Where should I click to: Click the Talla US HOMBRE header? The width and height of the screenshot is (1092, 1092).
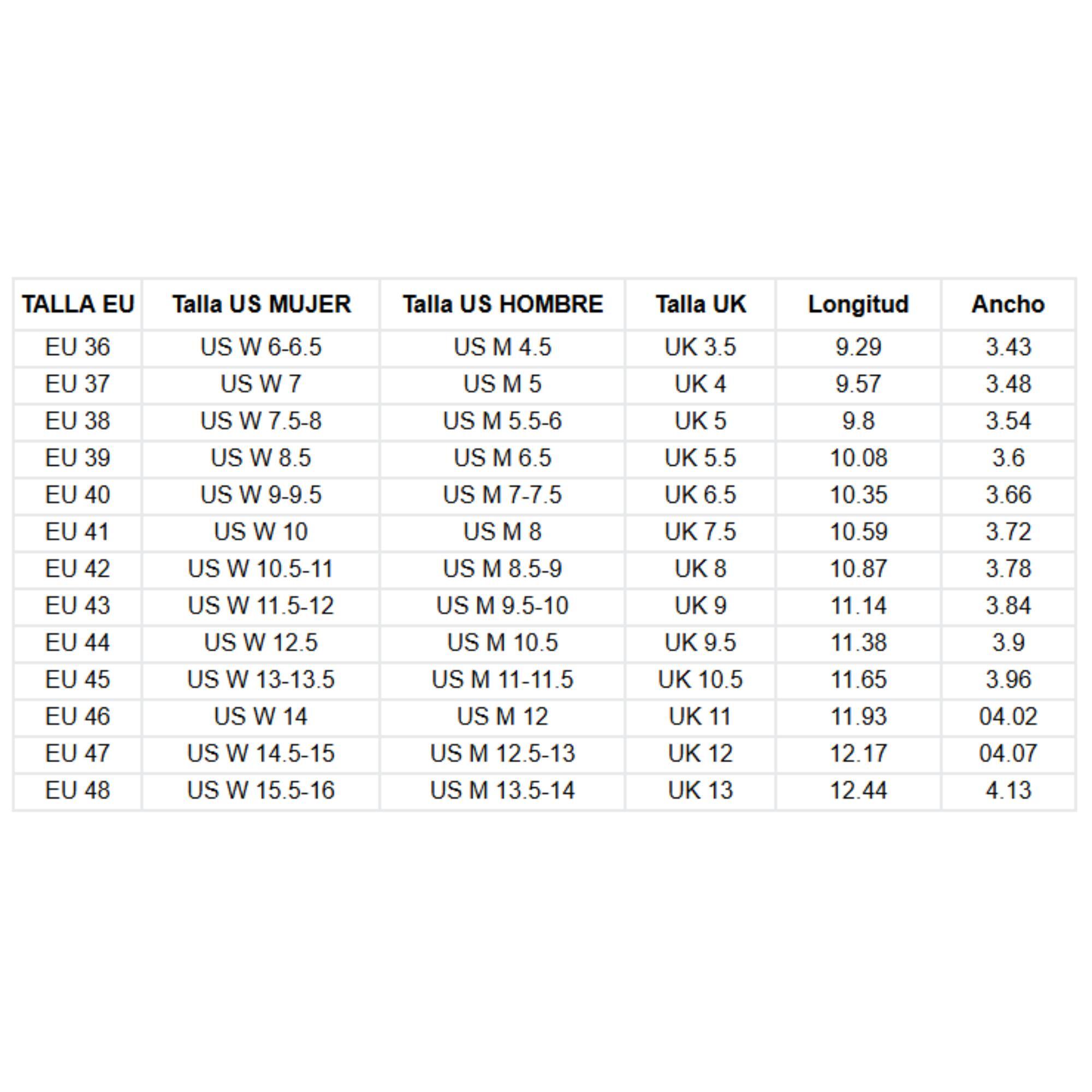point(502,304)
